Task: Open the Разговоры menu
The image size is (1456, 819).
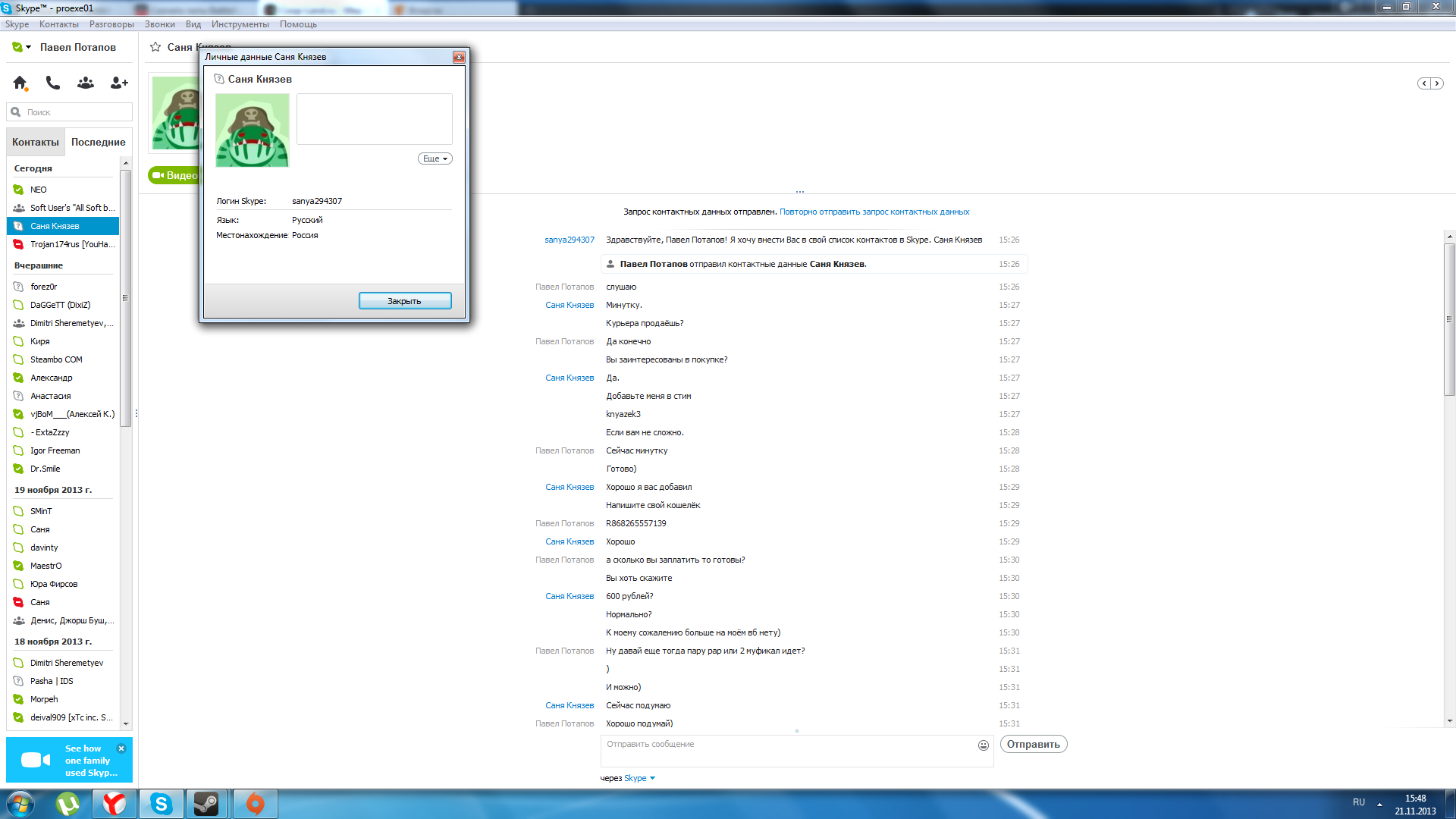Action: click(x=111, y=24)
